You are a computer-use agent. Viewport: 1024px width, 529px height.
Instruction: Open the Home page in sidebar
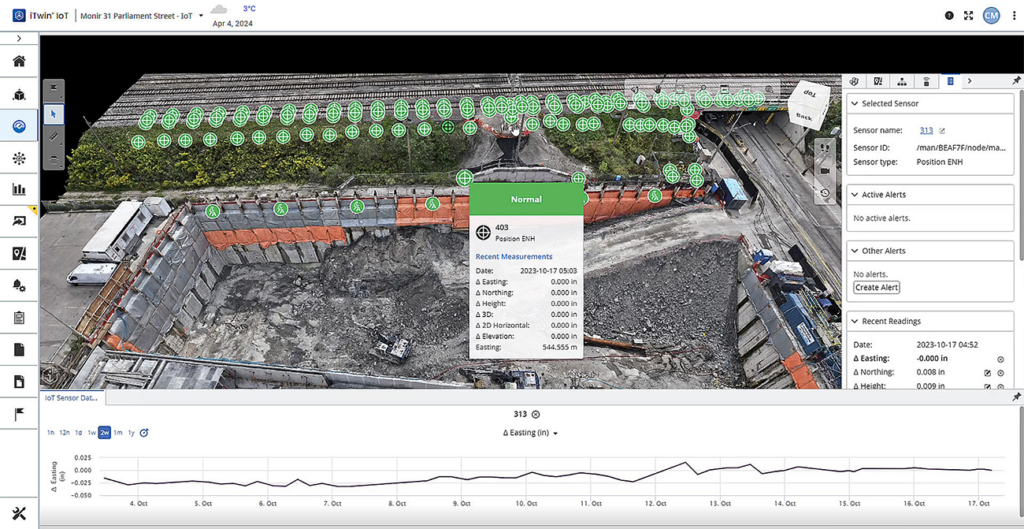tap(19, 62)
